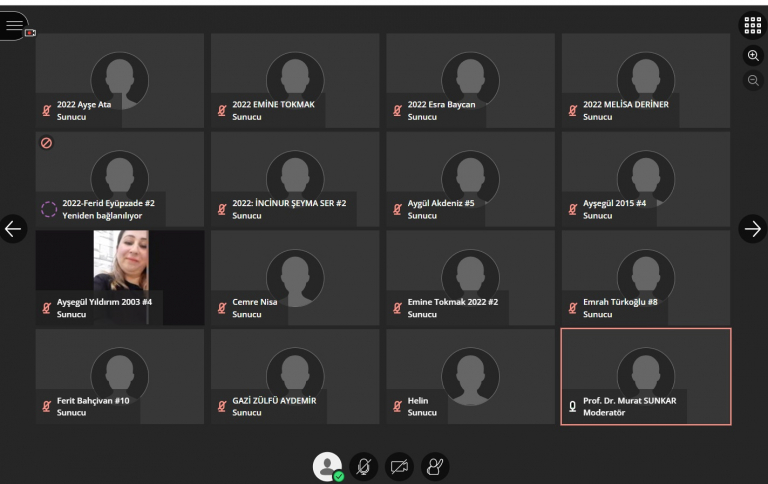Click the 'Moderatör' role label
Image resolution: width=768 pixels, height=484 pixels.
coord(604,412)
